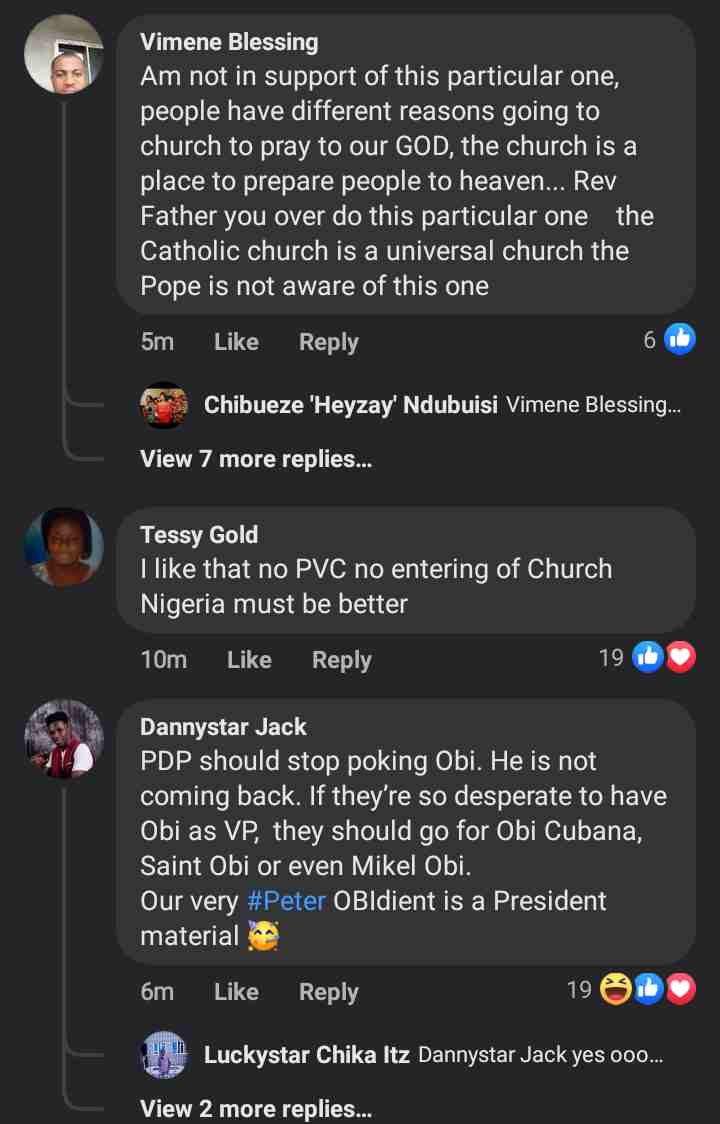Reply to Vimene Blessing's comment
The width and height of the screenshot is (720, 1124).
pos(328,342)
